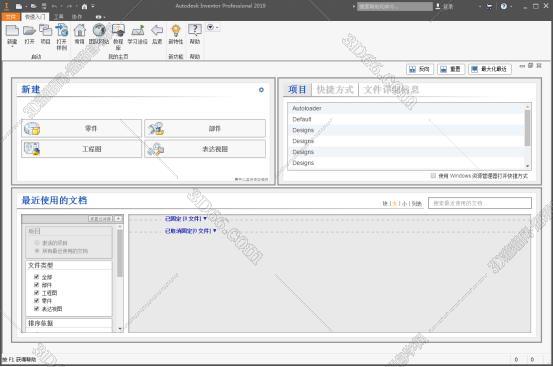Screen dimensions: 553x367
Task: Open the Projects (项目) ribbon icon
Action: [x=45, y=30]
